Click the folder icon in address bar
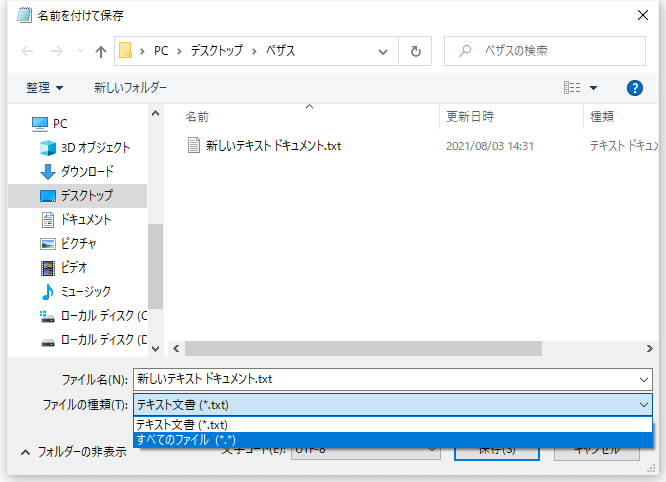 click(x=125, y=51)
